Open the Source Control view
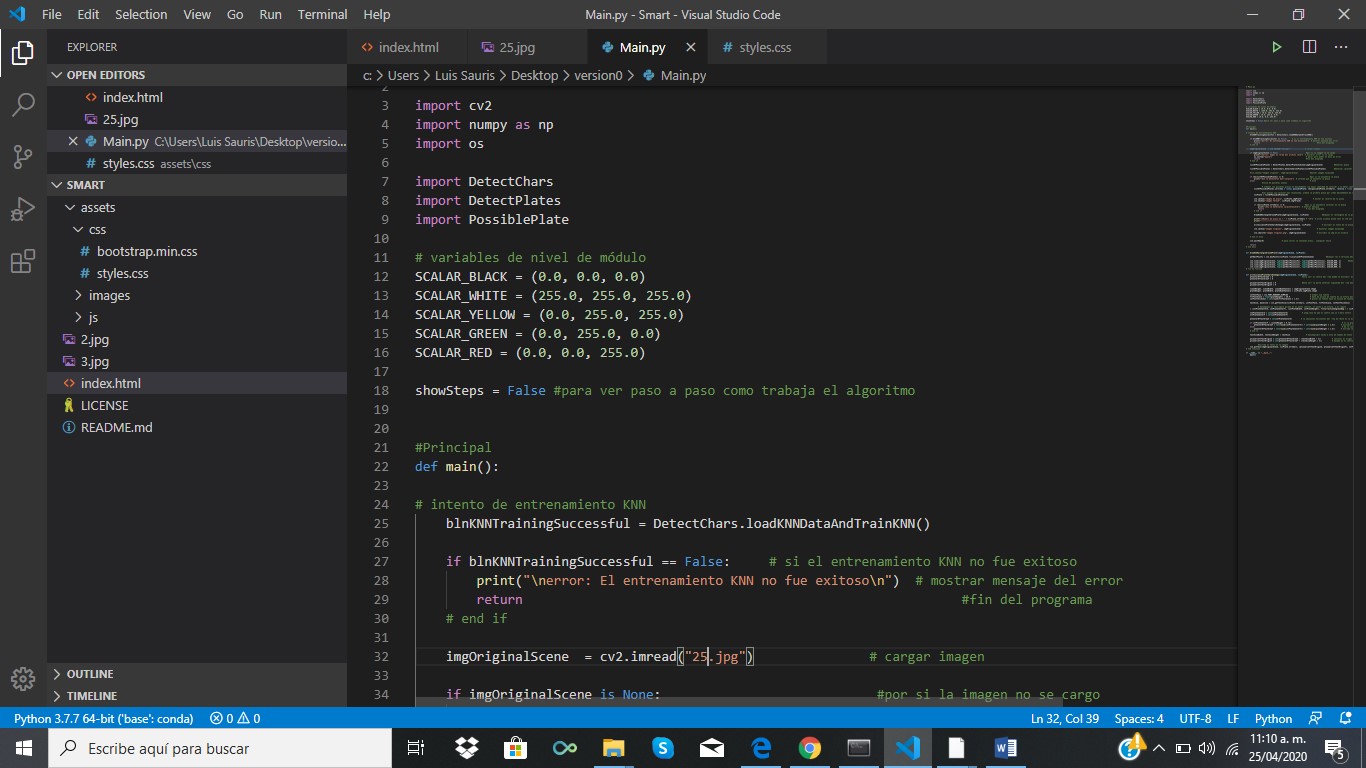1366x768 pixels. point(23,157)
